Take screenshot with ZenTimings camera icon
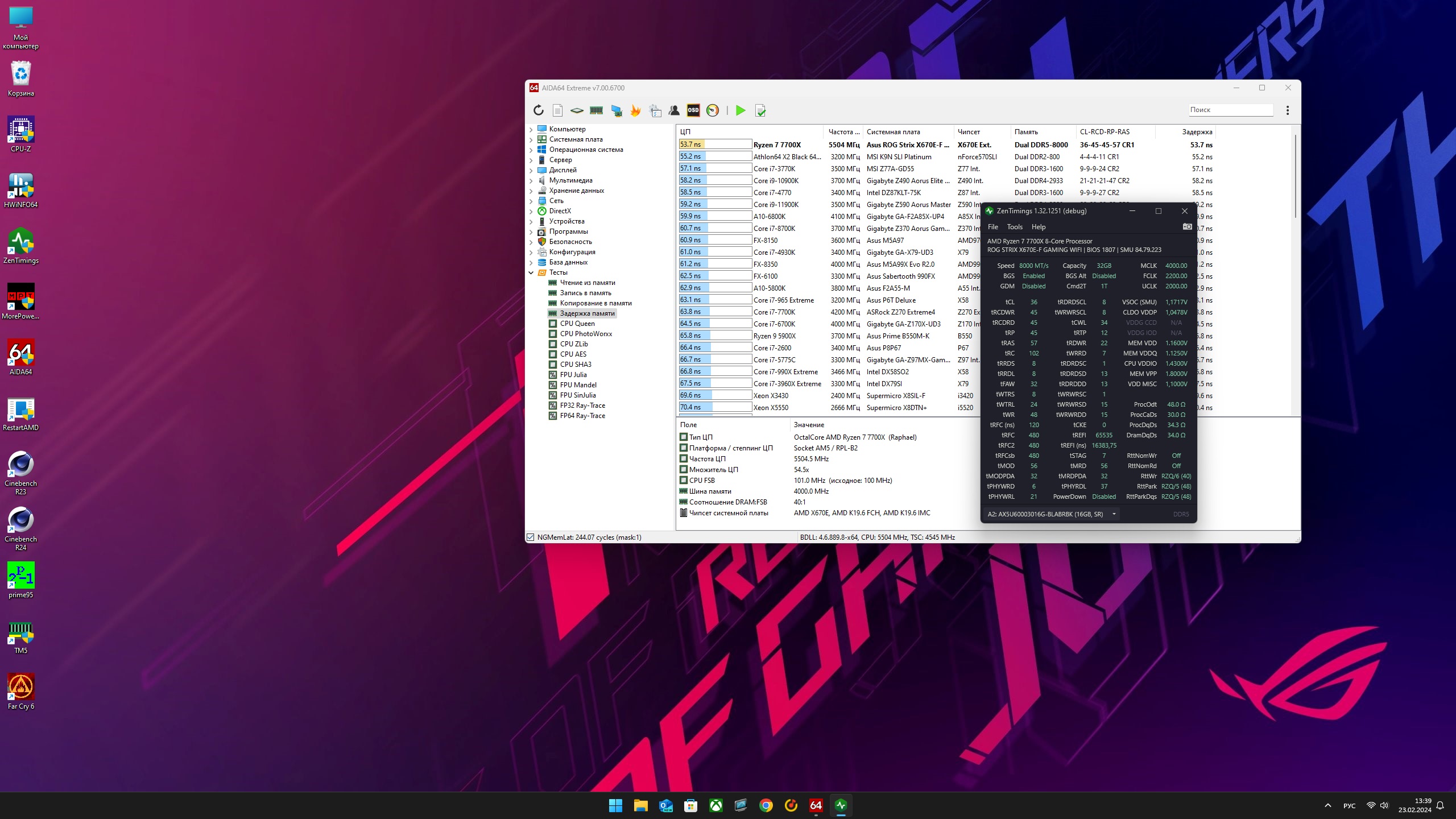1456x819 pixels. (1187, 227)
